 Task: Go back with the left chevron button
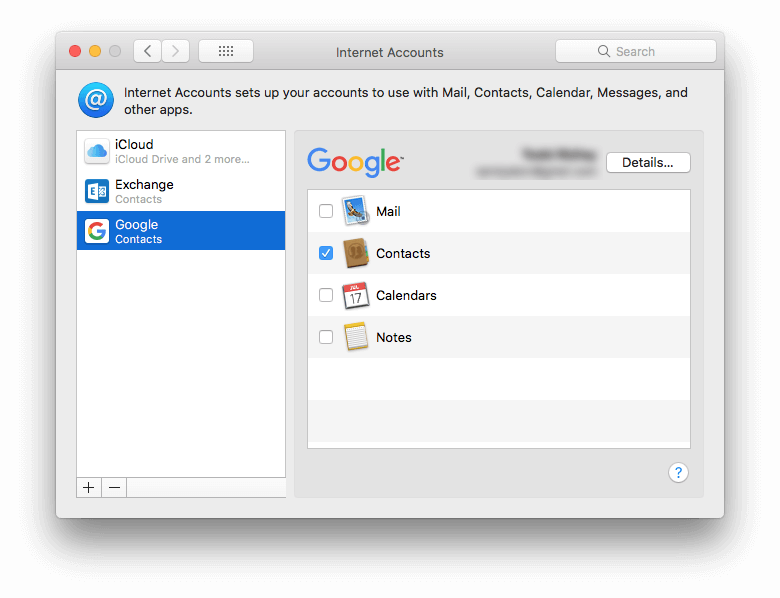point(147,51)
